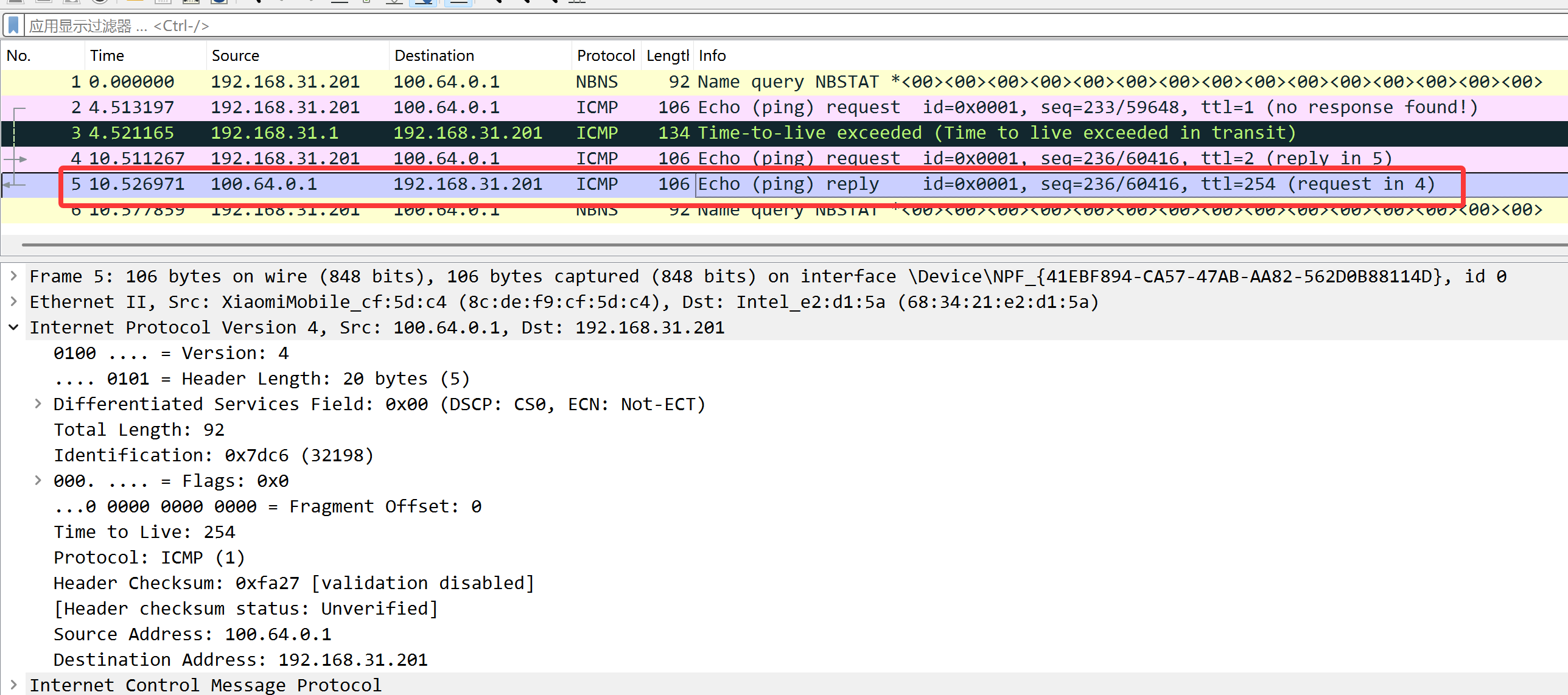This screenshot has width=1568, height=695.
Task: Expand the Frame 5 details row
Action: pos(13,276)
